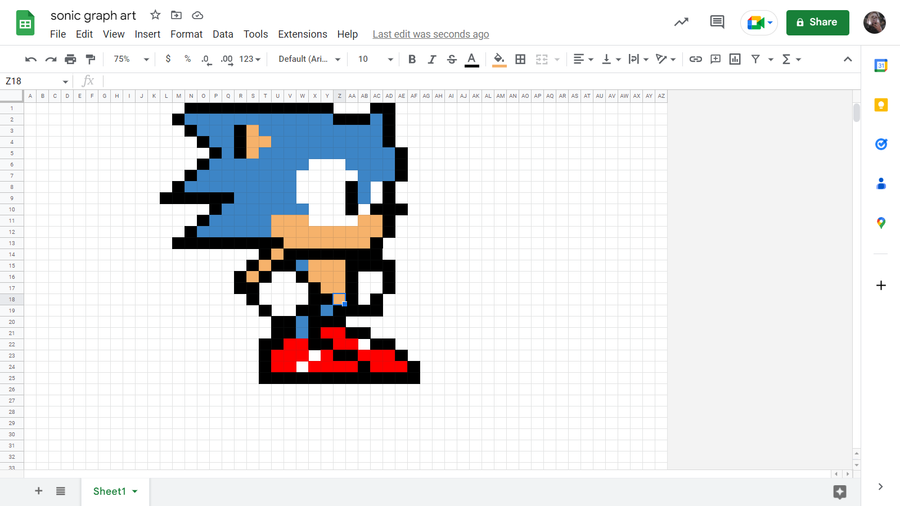Format as currency
This screenshot has width=900, height=506.
(168, 59)
